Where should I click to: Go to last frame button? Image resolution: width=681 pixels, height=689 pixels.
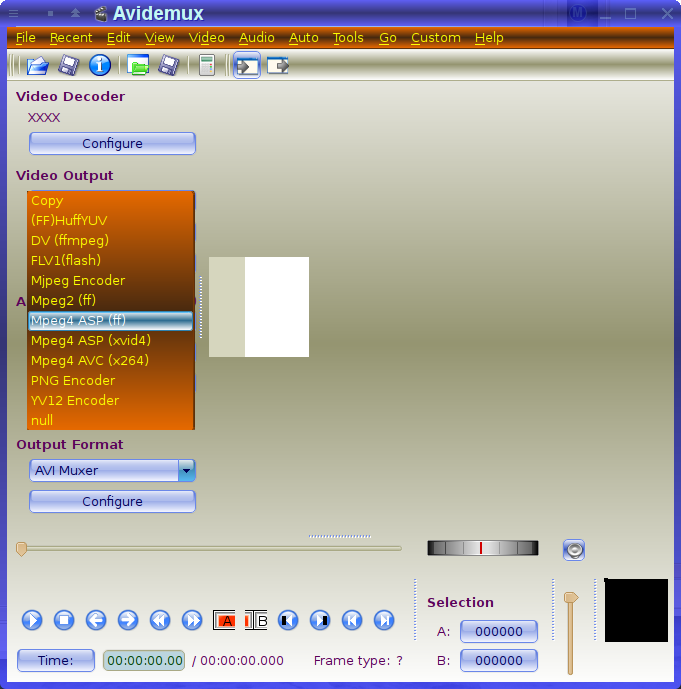tap(384, 620)
